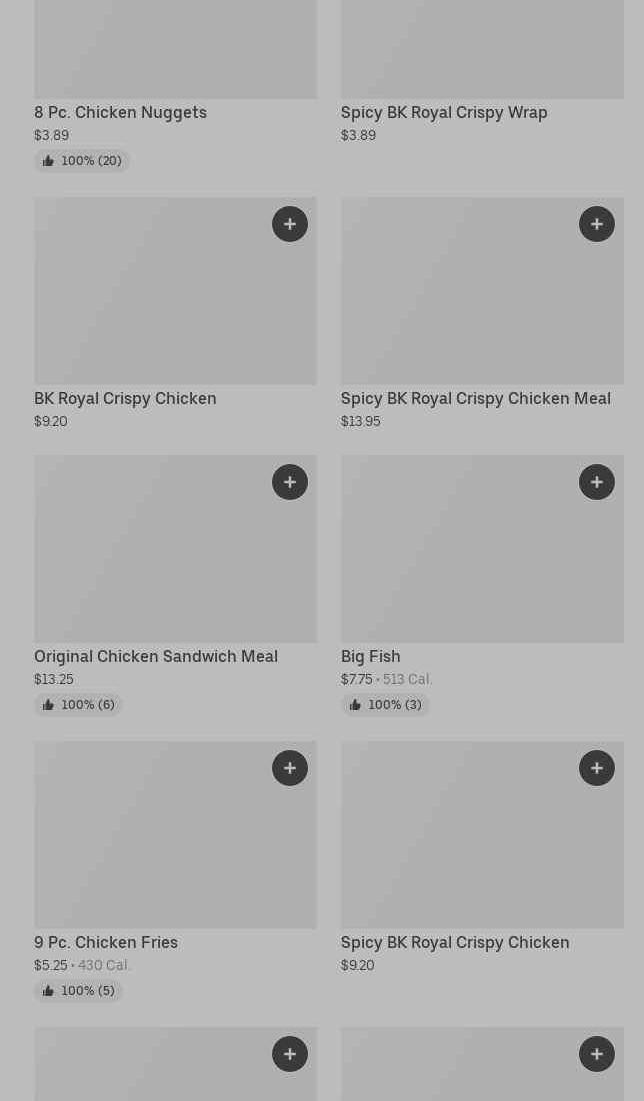Open 8 Pc. Chicken Nuggets item title

coord(120,113)
